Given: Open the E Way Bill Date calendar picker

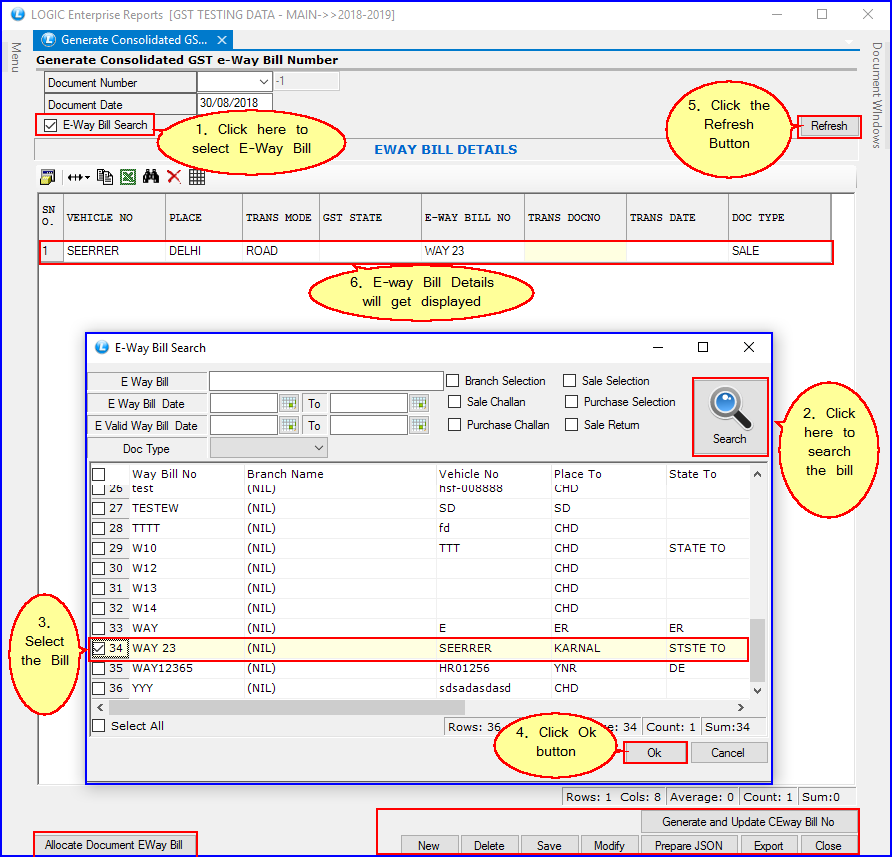Looking at the screenshot, I should coord(290,403).
